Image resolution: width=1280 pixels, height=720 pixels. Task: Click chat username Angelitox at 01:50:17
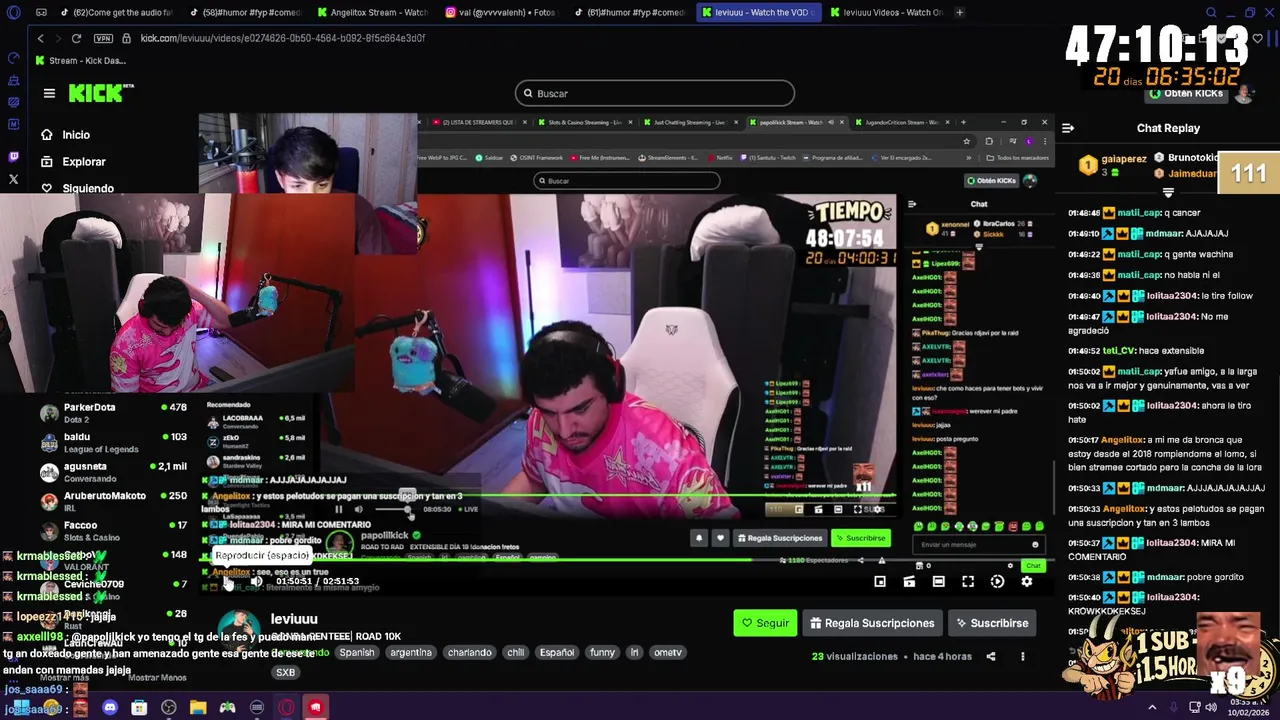1123,440
